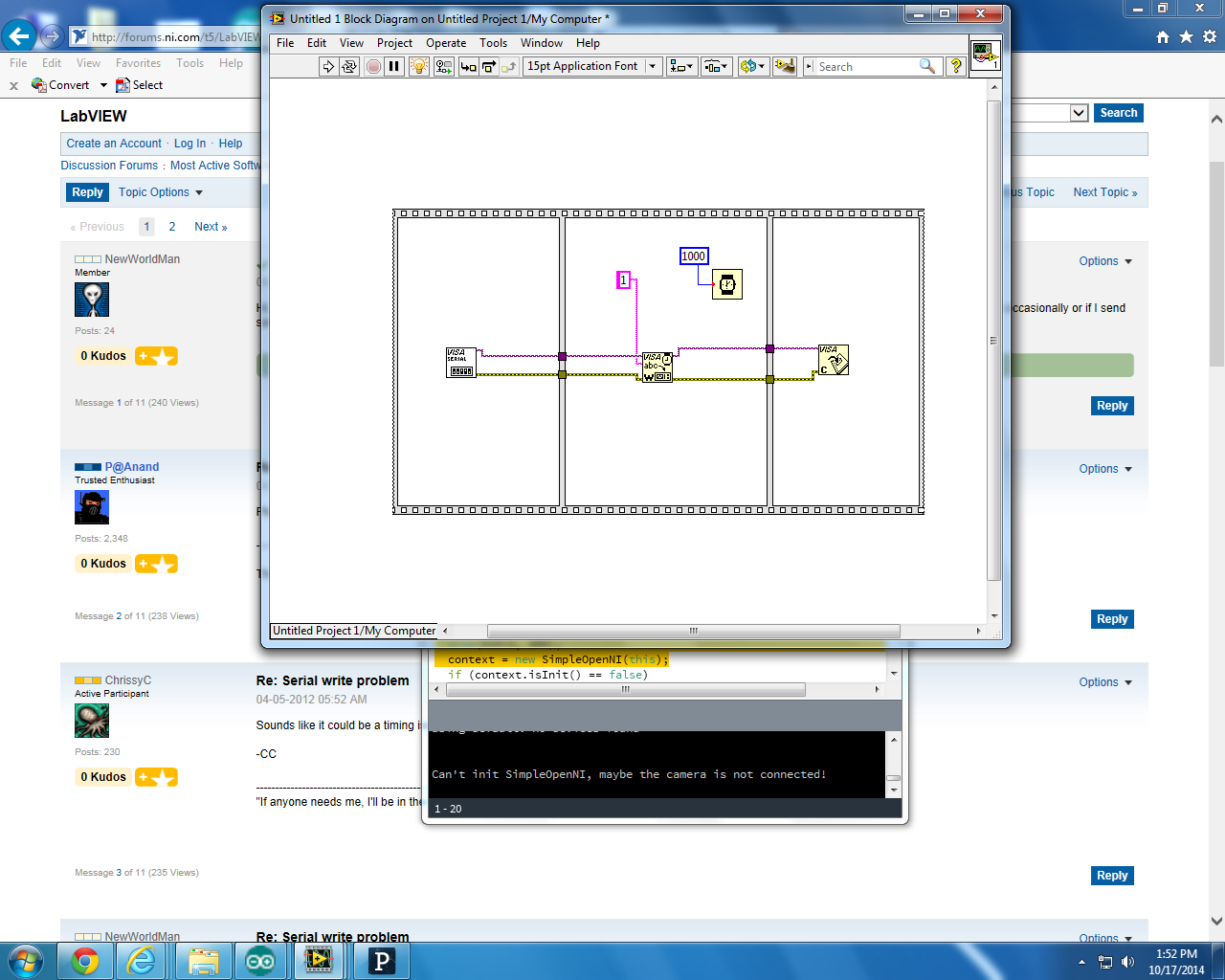Click Step Into icon
Image resolution: width=1225 pixels, height=980 pixels.
pyautogui.click(x=468, y=66)
